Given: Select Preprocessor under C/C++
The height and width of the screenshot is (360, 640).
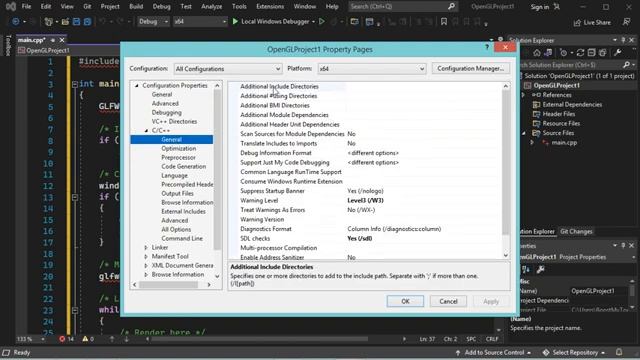Looking at the screenshot, I should pos(178,158).
